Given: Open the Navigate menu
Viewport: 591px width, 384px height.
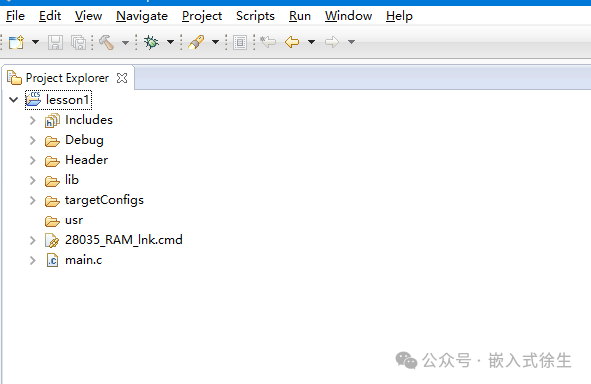Looking at the screenshot, I should pos(142,16).
